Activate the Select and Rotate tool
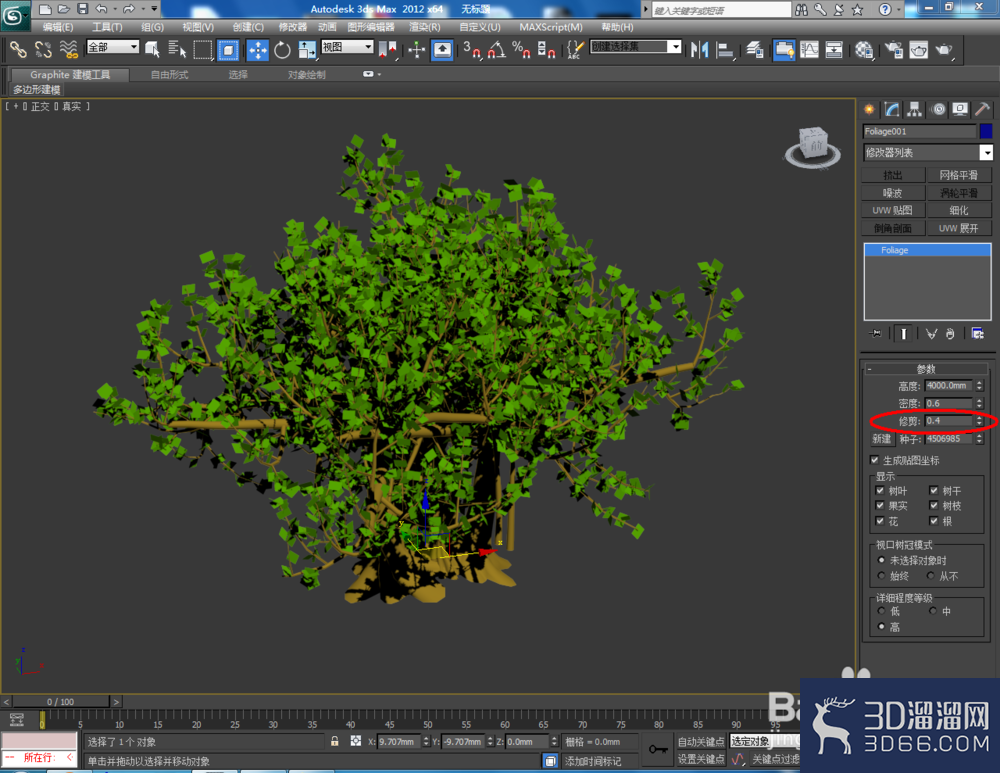Viewport: 1000px width, 773px height. (282, 49)
